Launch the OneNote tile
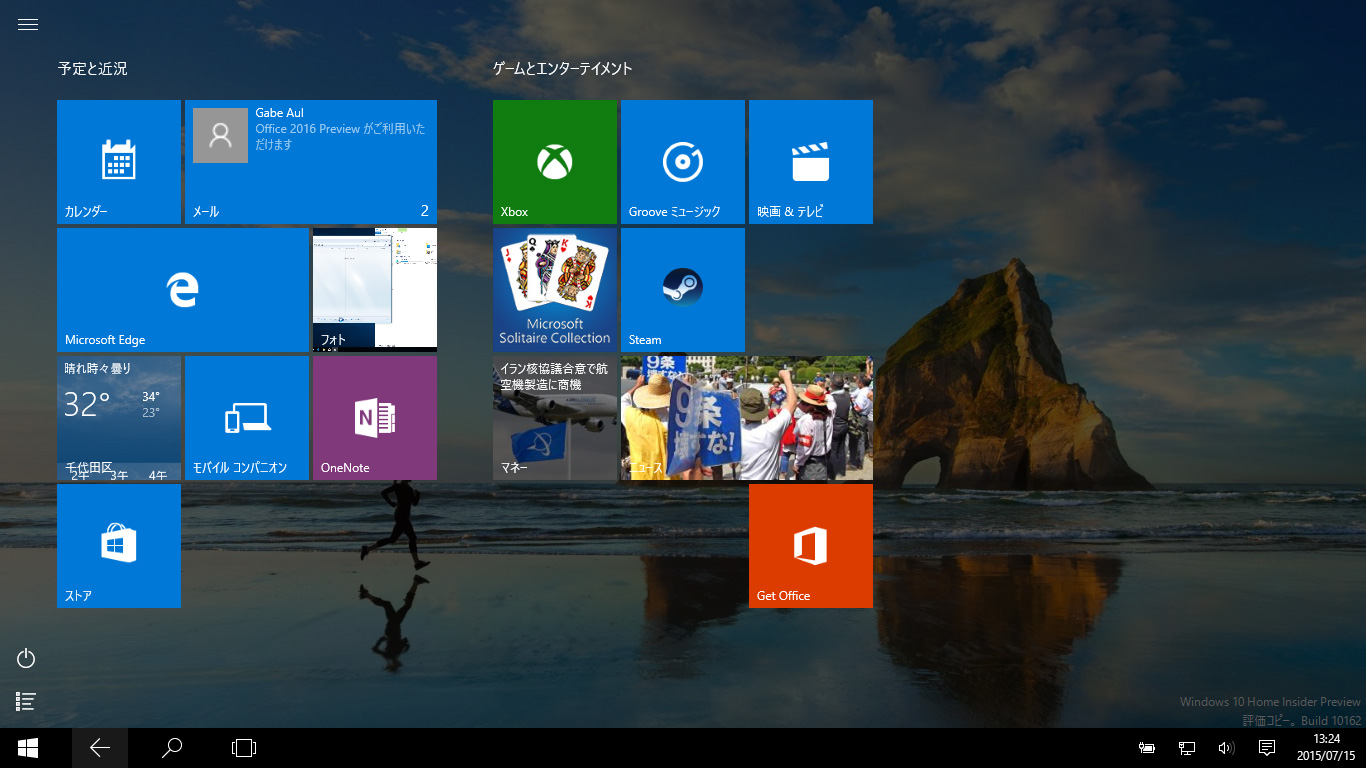 point(374,417)
